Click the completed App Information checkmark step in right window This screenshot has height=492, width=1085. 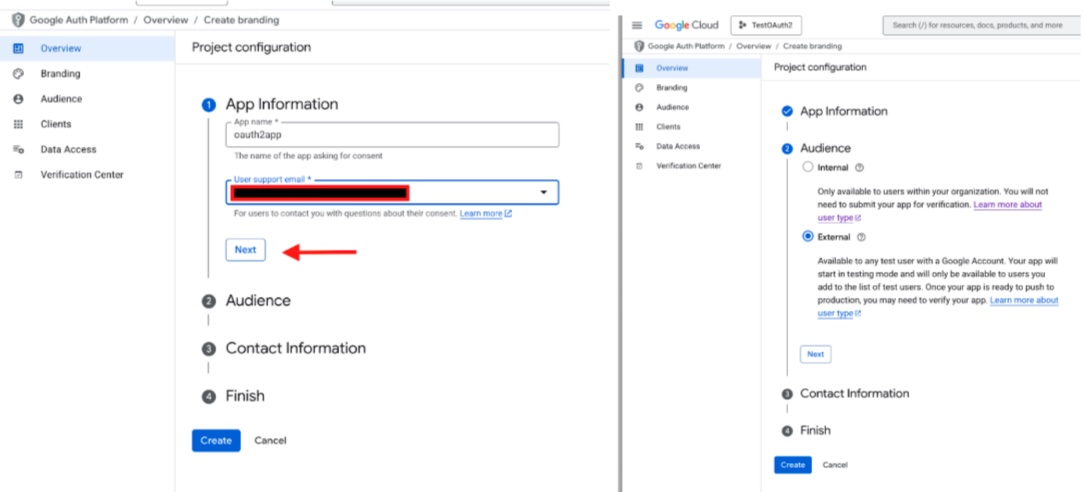pyautogui.click(x=787, y=111)
